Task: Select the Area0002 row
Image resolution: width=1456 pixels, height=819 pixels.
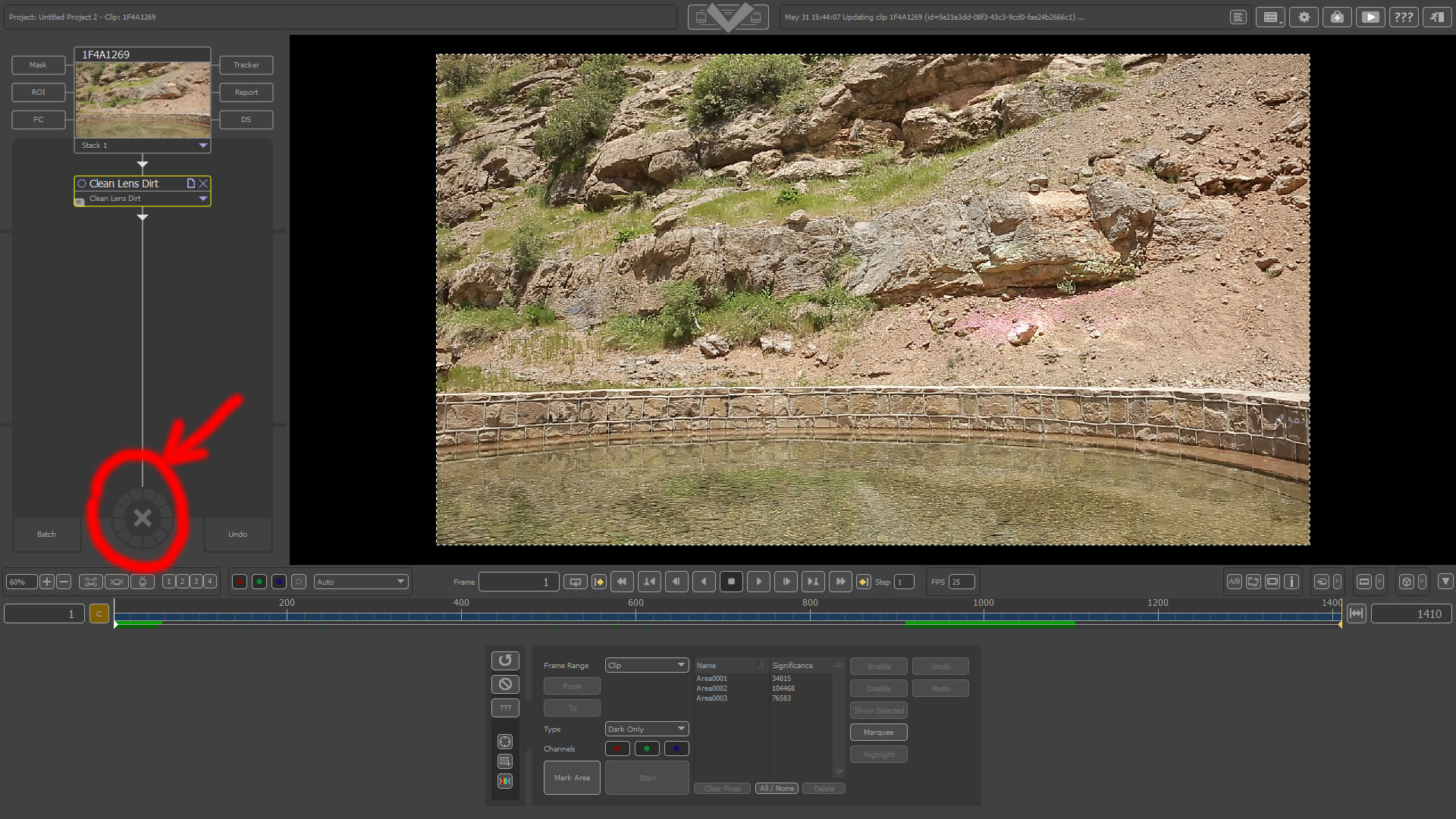Action: click(x=764, y=689)
